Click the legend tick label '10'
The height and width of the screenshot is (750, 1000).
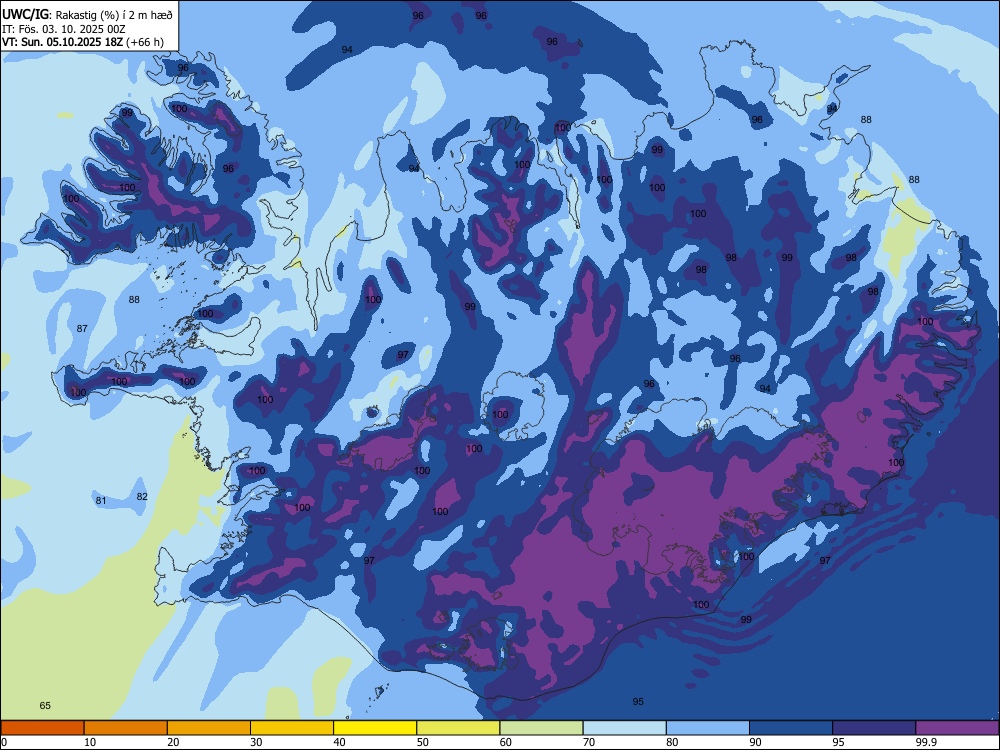coord(90,742)
